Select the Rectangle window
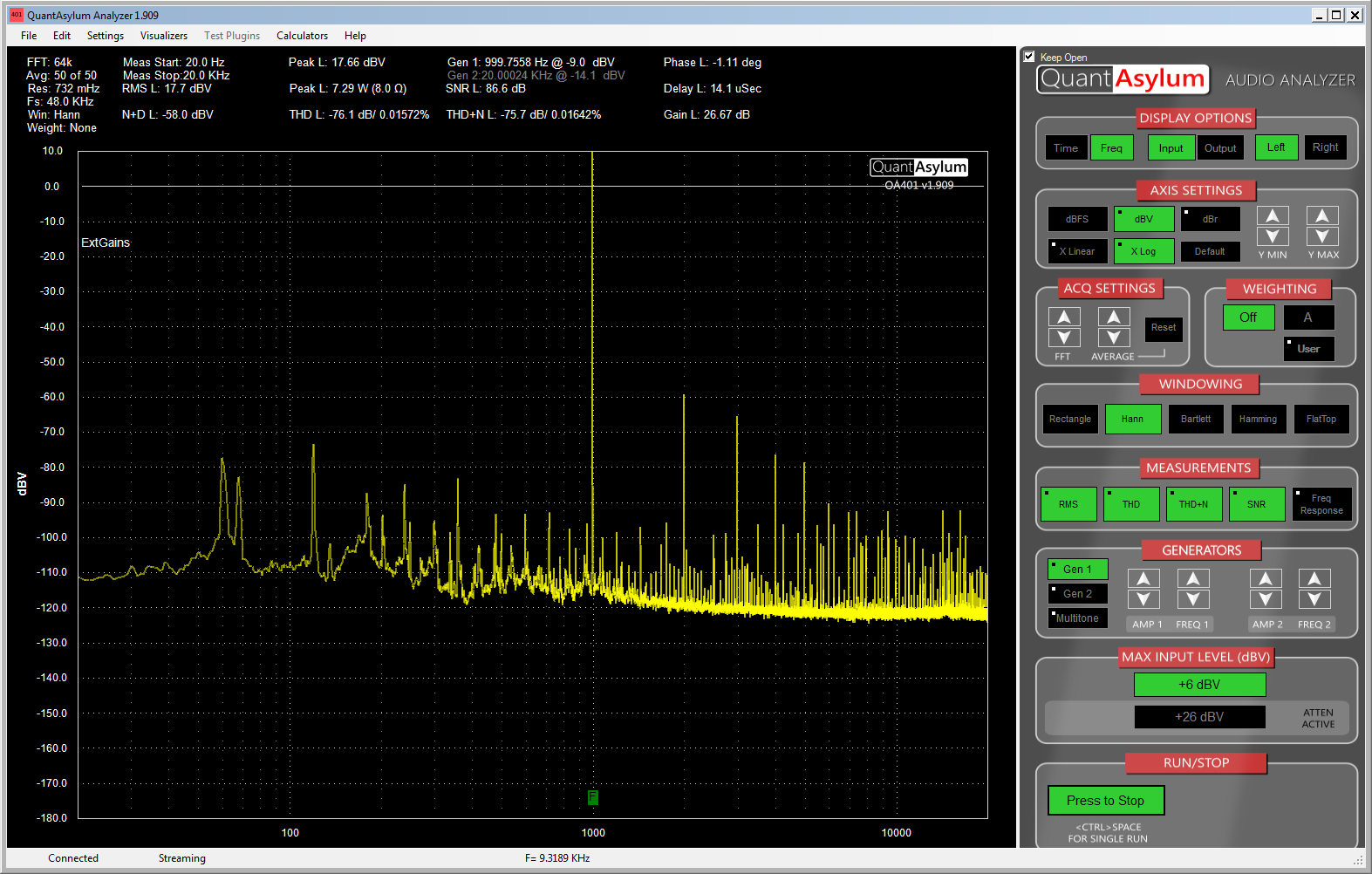 pos(1070,419)
